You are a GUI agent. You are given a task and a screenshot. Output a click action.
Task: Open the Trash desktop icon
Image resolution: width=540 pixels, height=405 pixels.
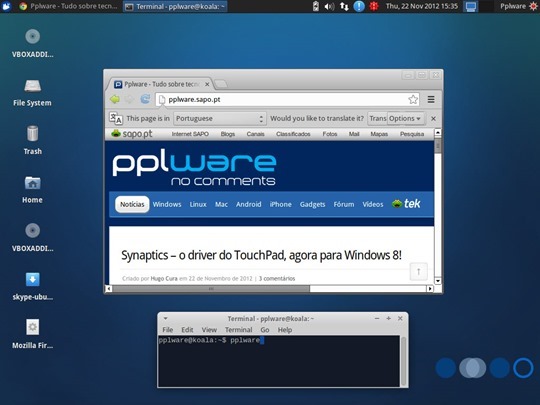(32, 133)
